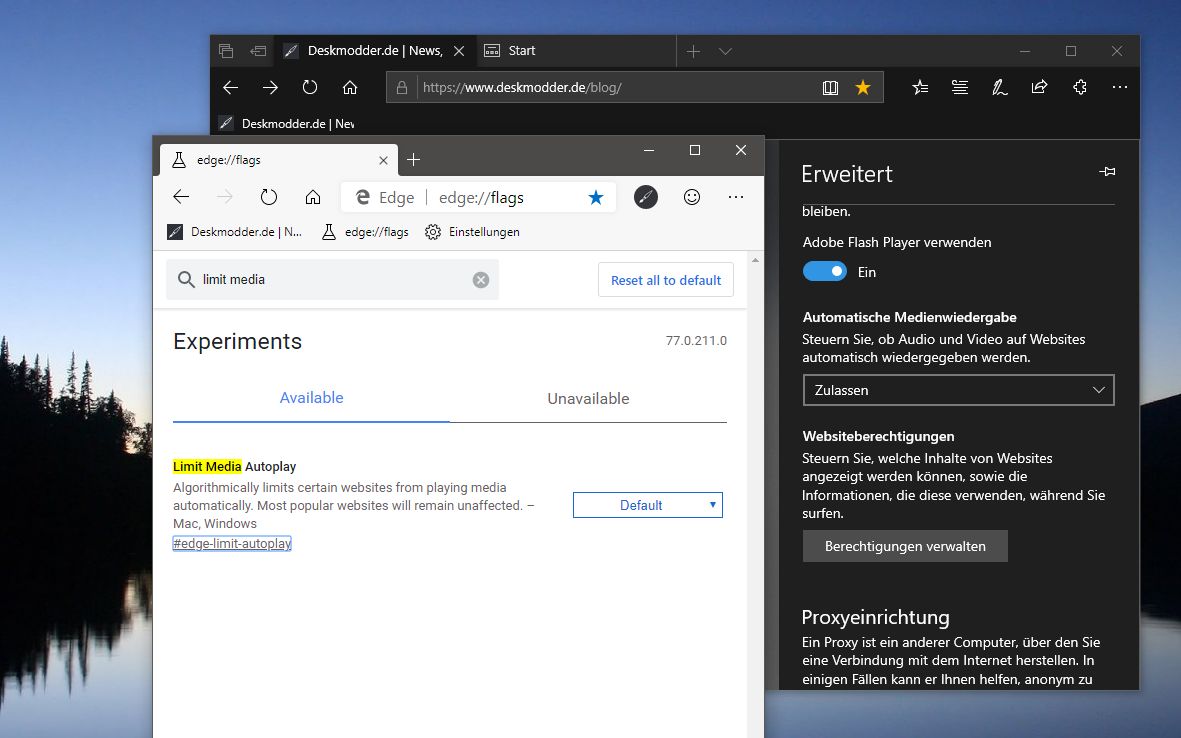Screen dimensions: 1181x738
Task: Open edge://flags bookmark in favorites bar
Action: point(365,232)
